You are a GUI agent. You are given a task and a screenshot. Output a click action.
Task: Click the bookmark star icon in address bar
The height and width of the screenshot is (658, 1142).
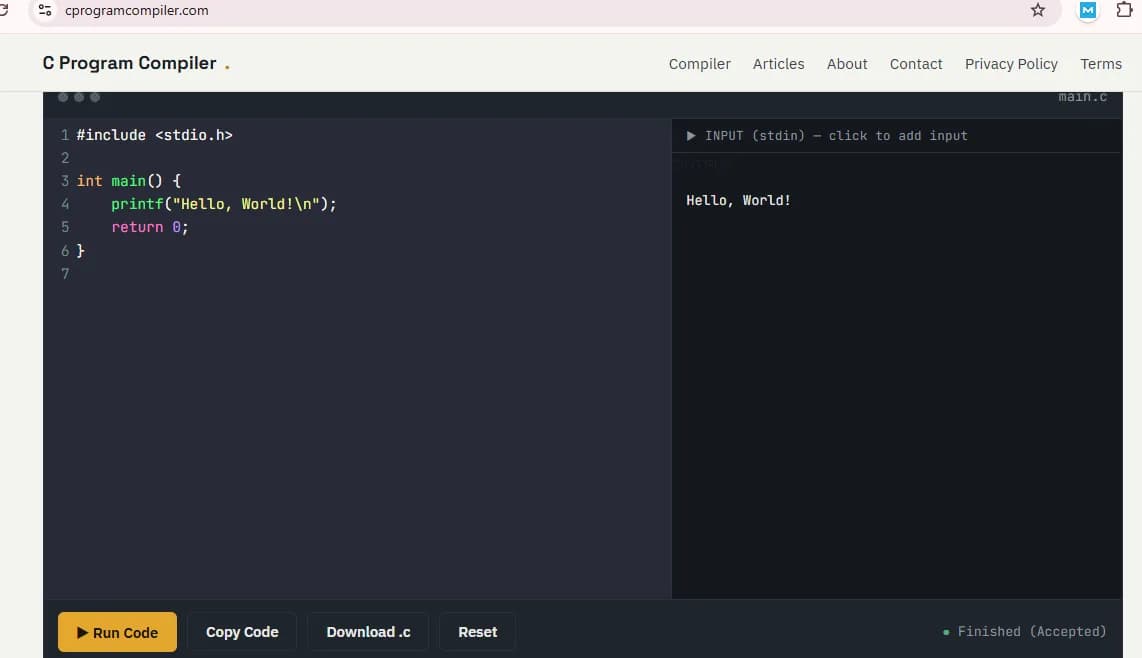[1038, 10]
